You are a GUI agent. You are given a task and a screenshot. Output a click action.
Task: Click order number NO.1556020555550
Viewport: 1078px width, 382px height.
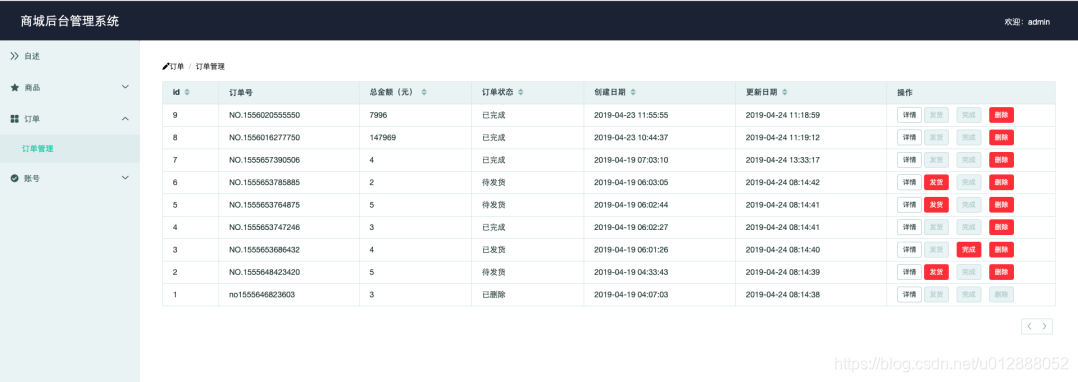pyautogui.click(x=265, y=115)
